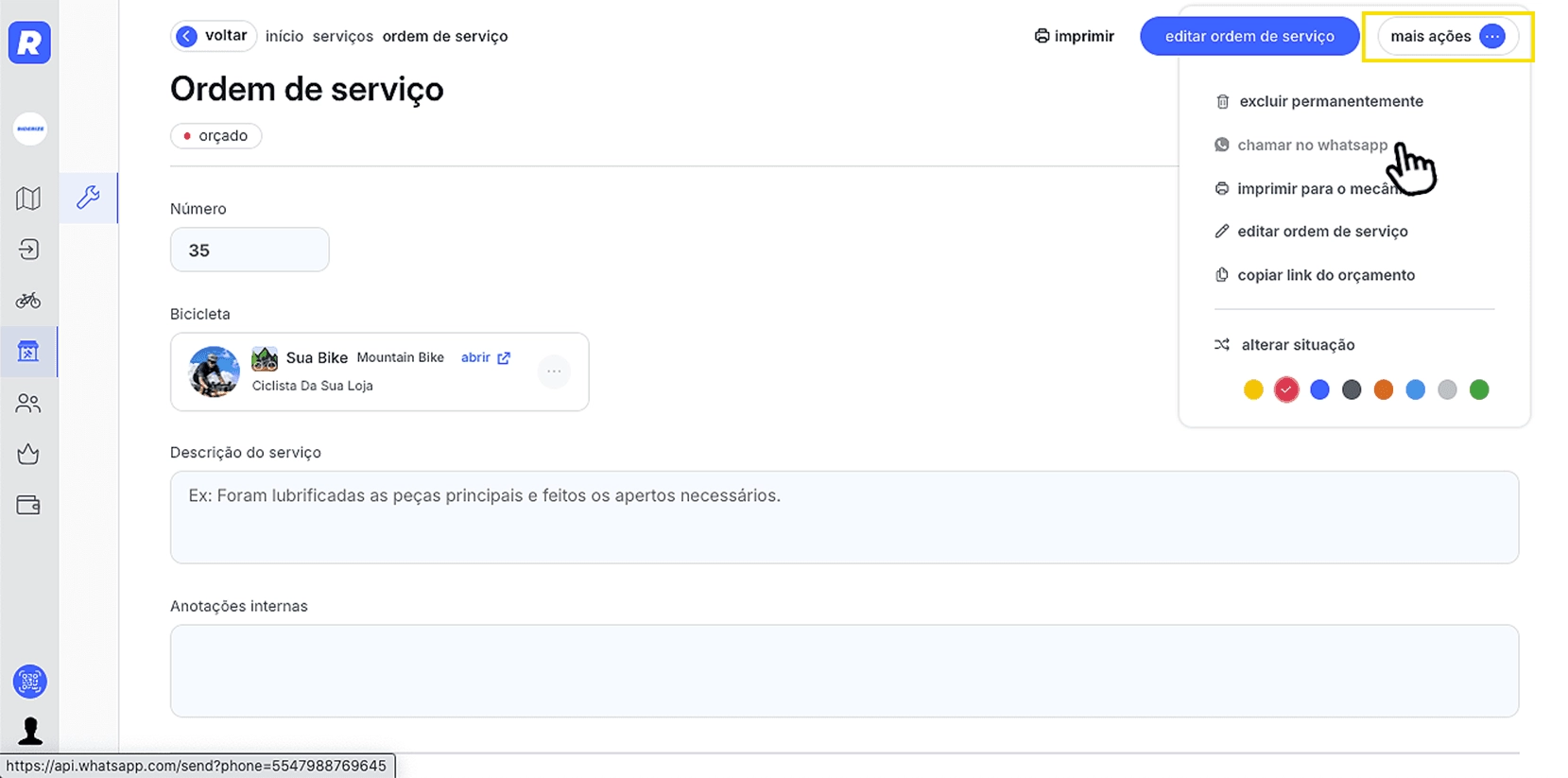Click the cyclist profile photo thumbnail

215,372
